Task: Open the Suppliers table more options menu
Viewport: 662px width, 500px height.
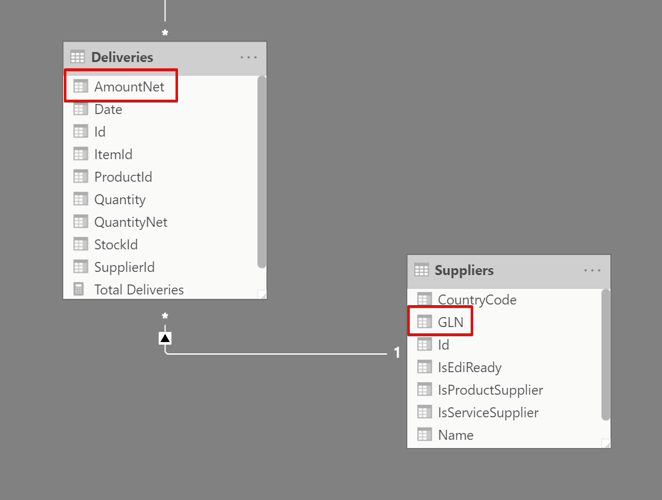Action: [592, 270]
